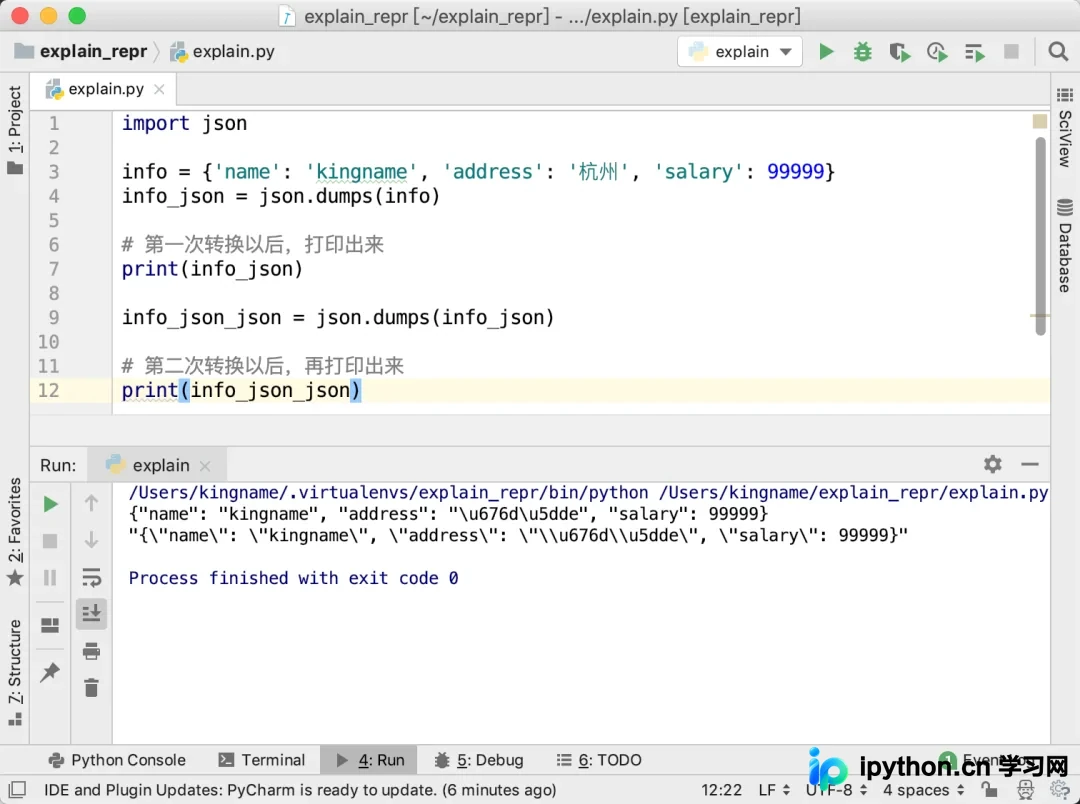Open the Structure tool window
This screenshot has height=804, width=1080.
[14, 672]
